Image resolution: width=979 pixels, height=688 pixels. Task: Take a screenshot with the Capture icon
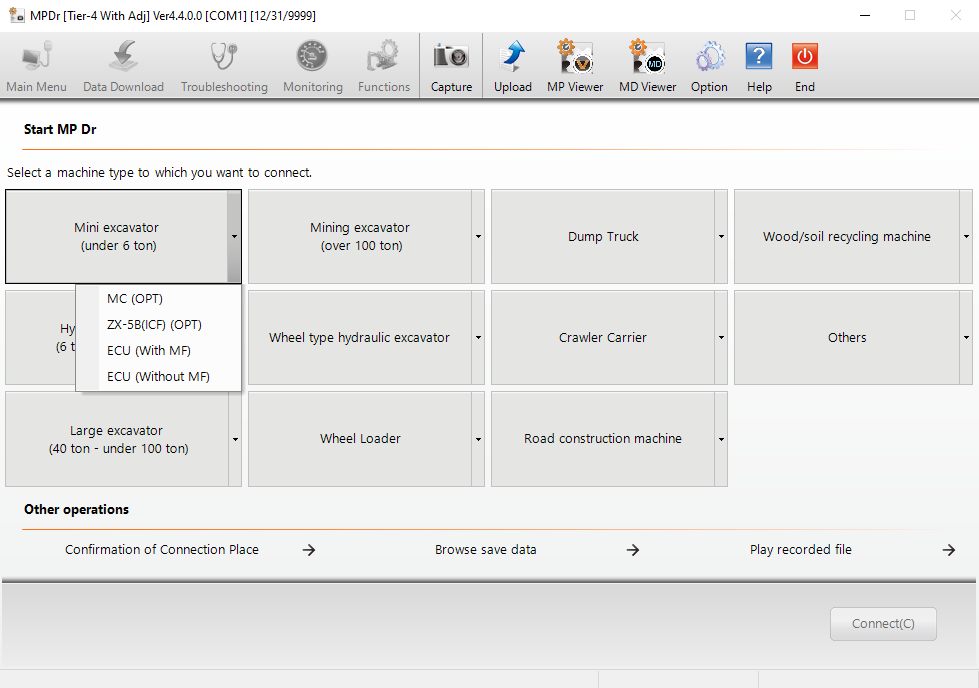click(x=451, y=63)
